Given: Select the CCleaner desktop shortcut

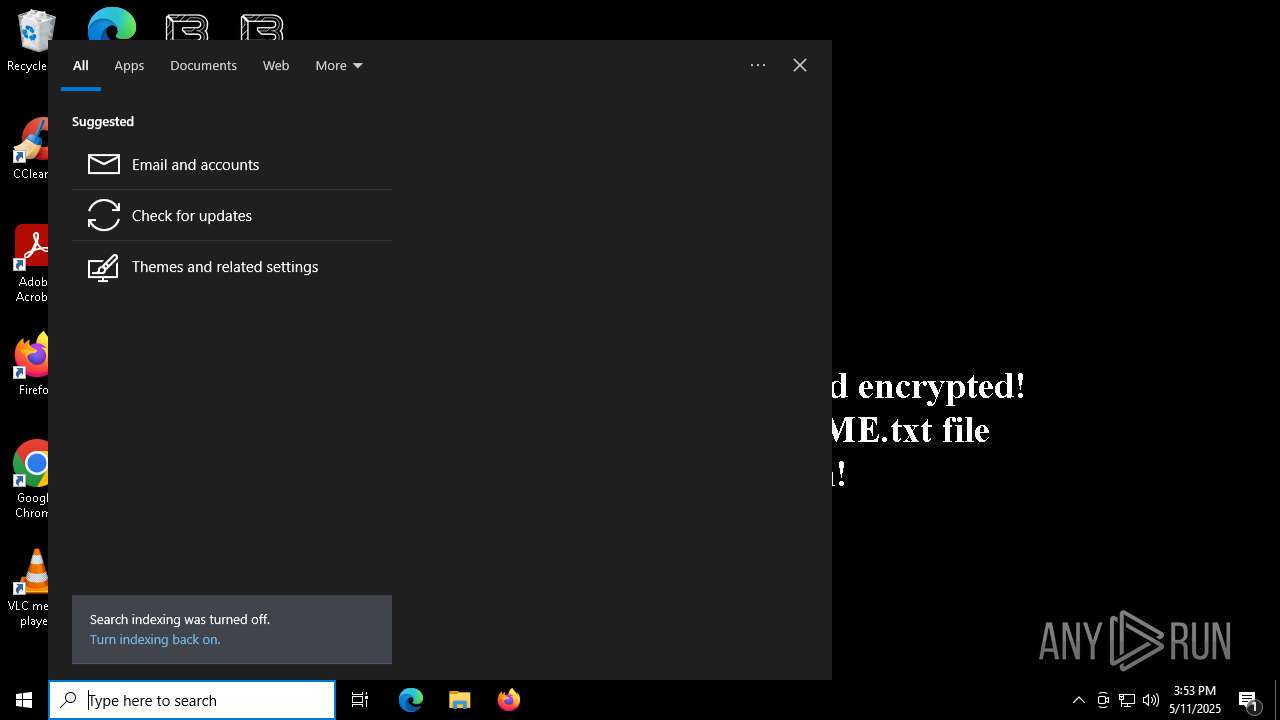Looking at the screenshot, I should [30, 148].
